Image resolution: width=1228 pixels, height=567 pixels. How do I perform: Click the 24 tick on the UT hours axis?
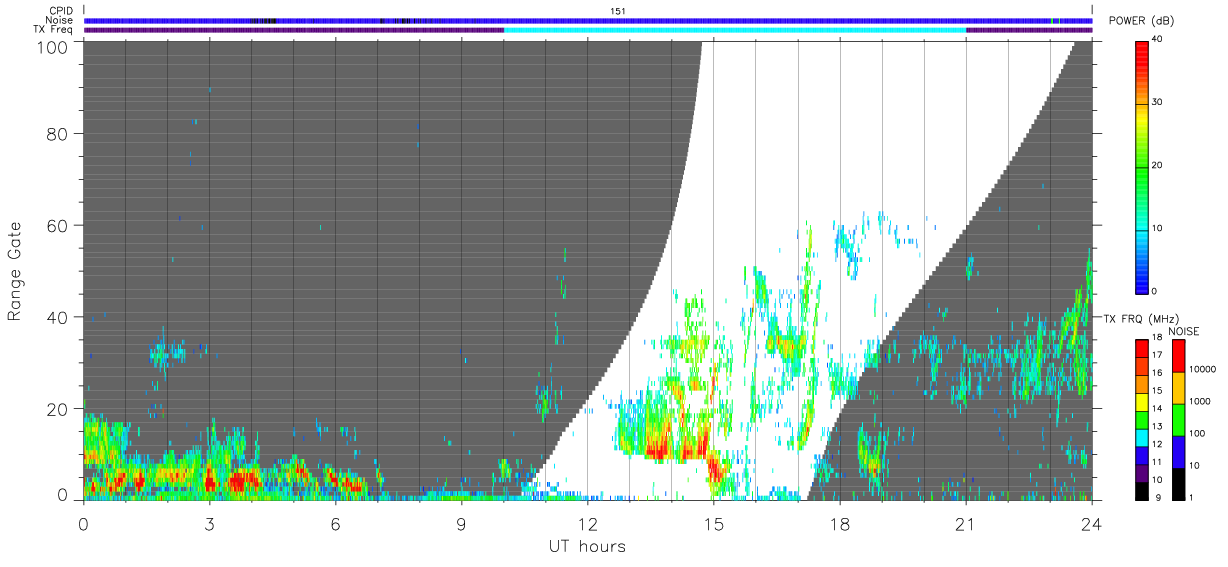pos(1091,523)
